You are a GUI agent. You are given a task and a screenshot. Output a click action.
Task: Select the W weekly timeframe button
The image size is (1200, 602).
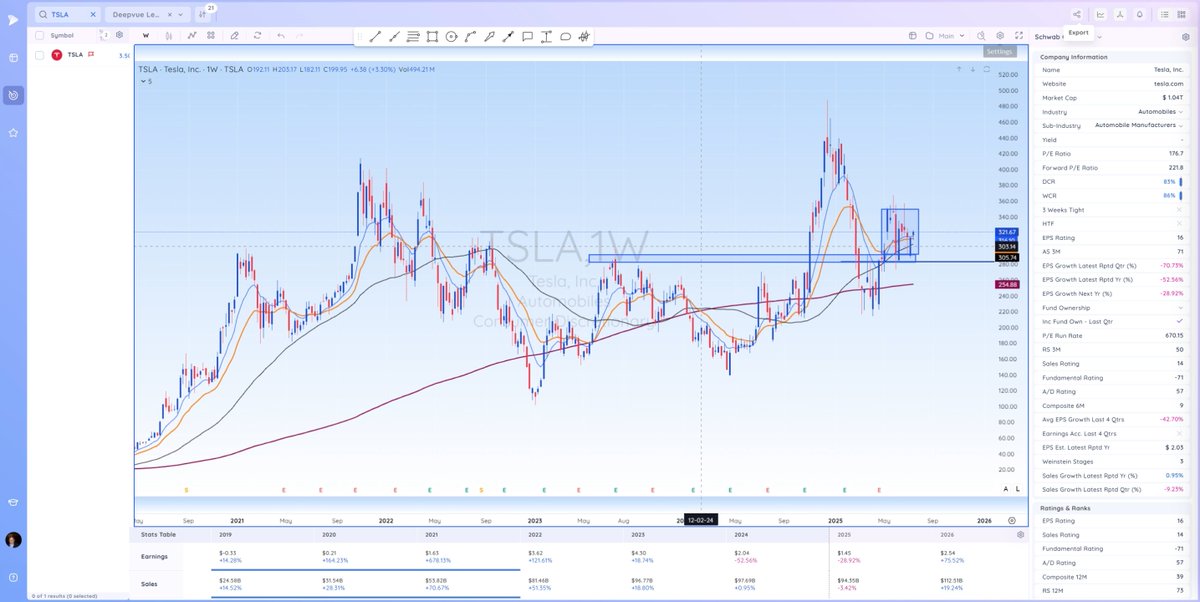146,35
